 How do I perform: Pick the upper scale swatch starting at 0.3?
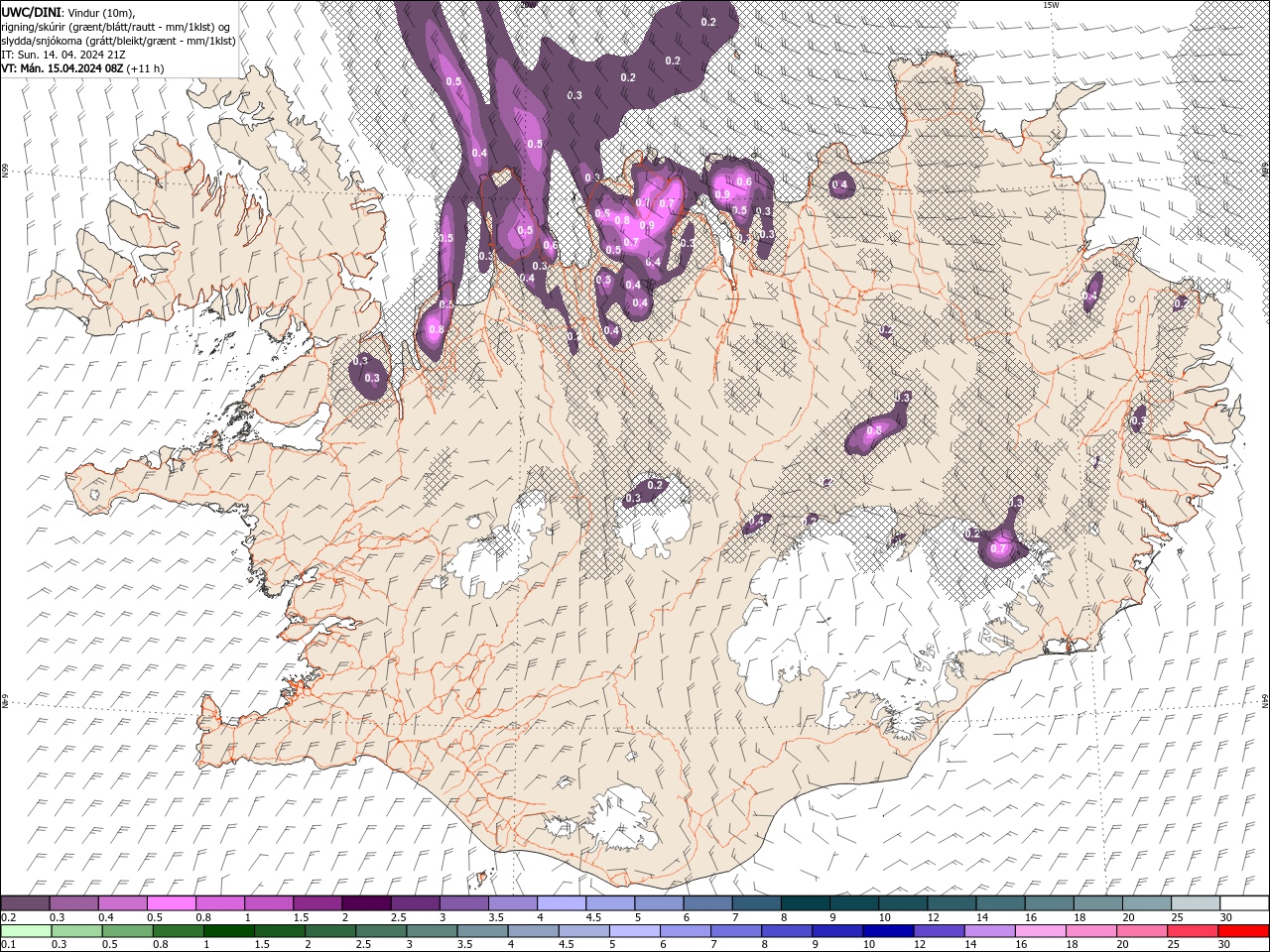73,903
